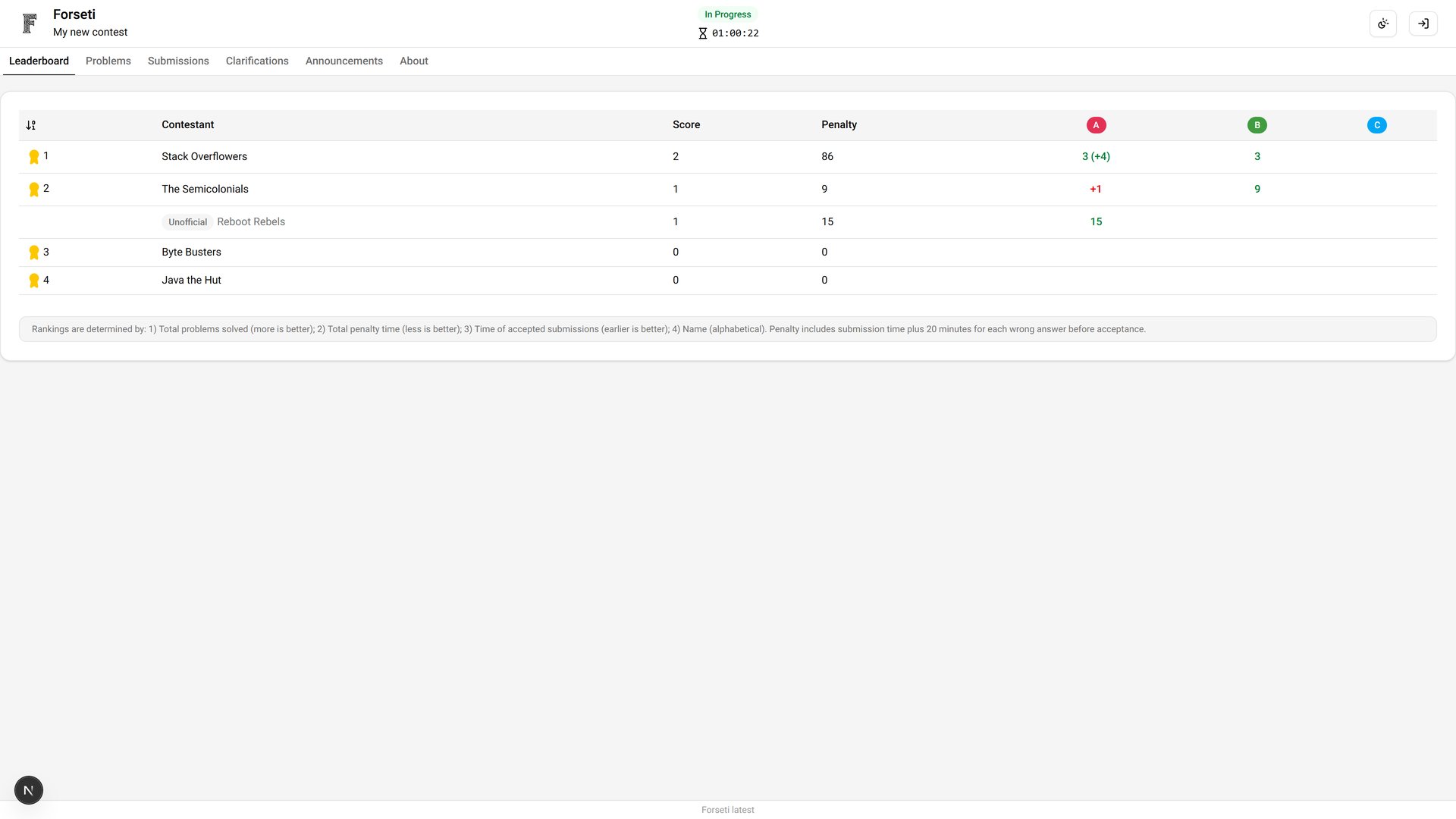
Task: Click the sign-out icon at top right
Action: pyautogui.click(x=1423, y=24)
